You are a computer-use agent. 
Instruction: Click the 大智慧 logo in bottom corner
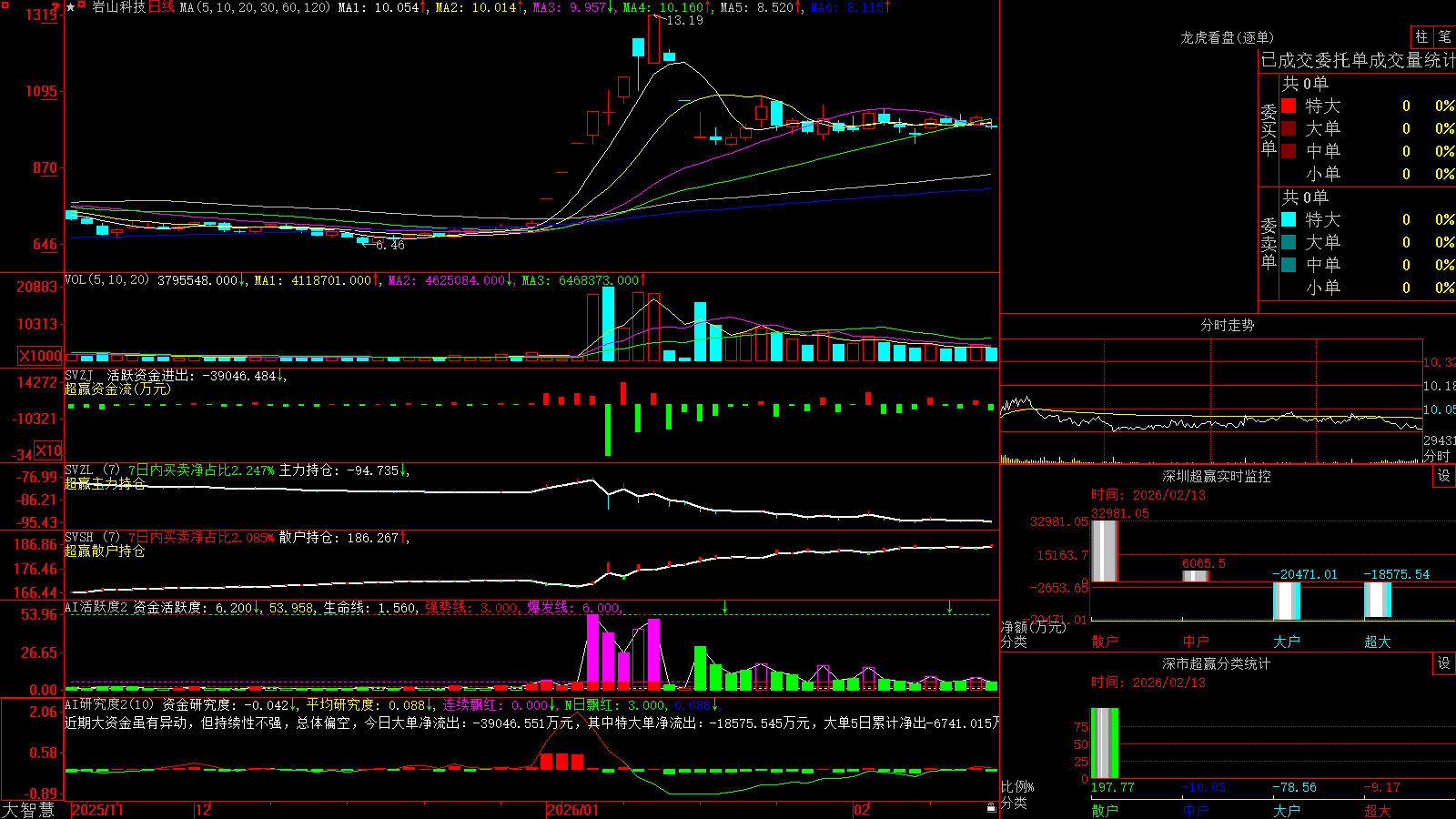28,810
